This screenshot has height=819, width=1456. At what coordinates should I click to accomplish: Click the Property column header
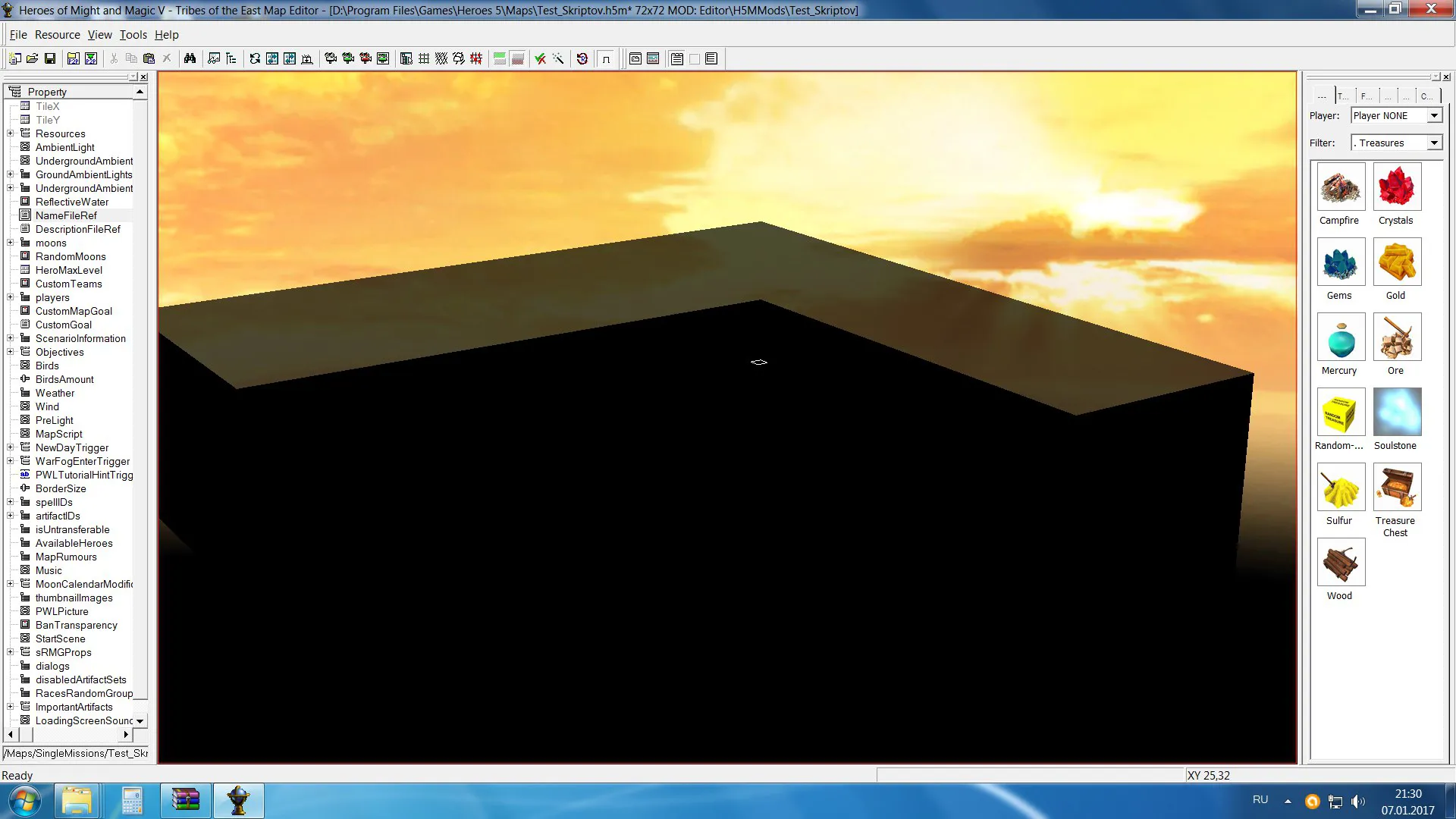69,92
